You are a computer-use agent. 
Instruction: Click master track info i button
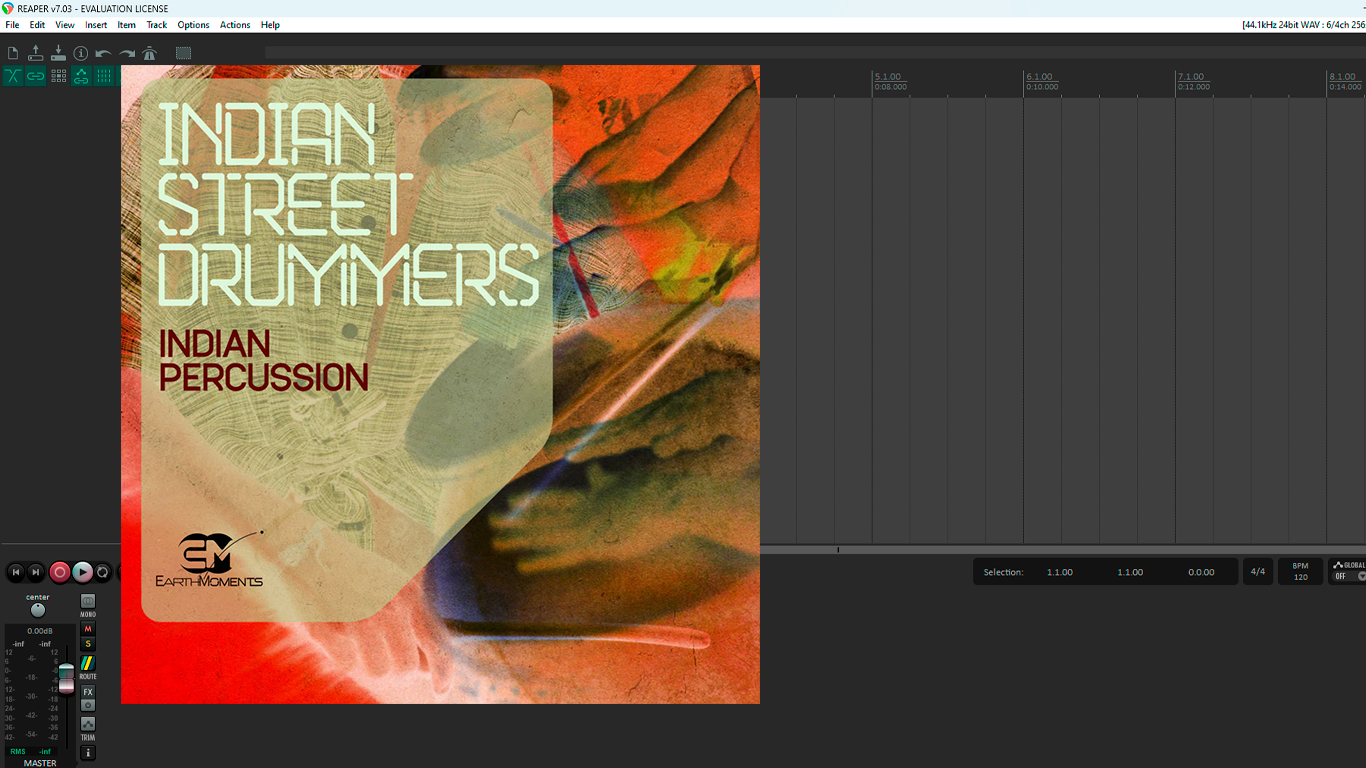(x=88, y=753)
